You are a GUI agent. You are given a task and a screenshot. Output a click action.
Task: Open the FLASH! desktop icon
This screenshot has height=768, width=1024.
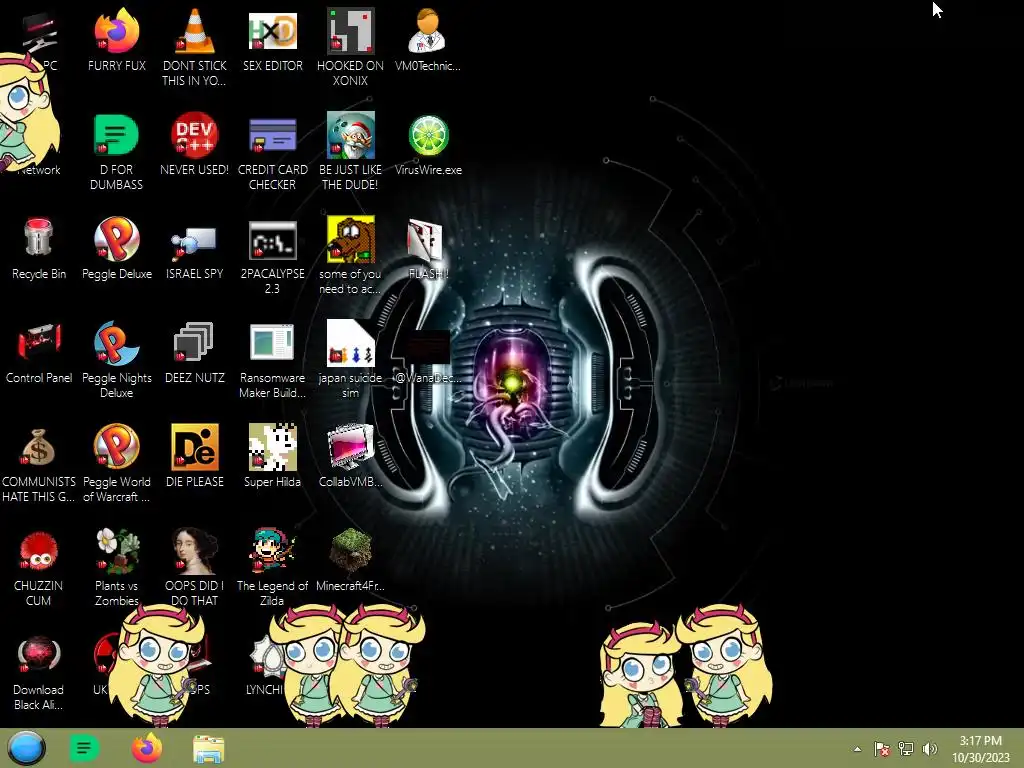(x=425, y=240)
